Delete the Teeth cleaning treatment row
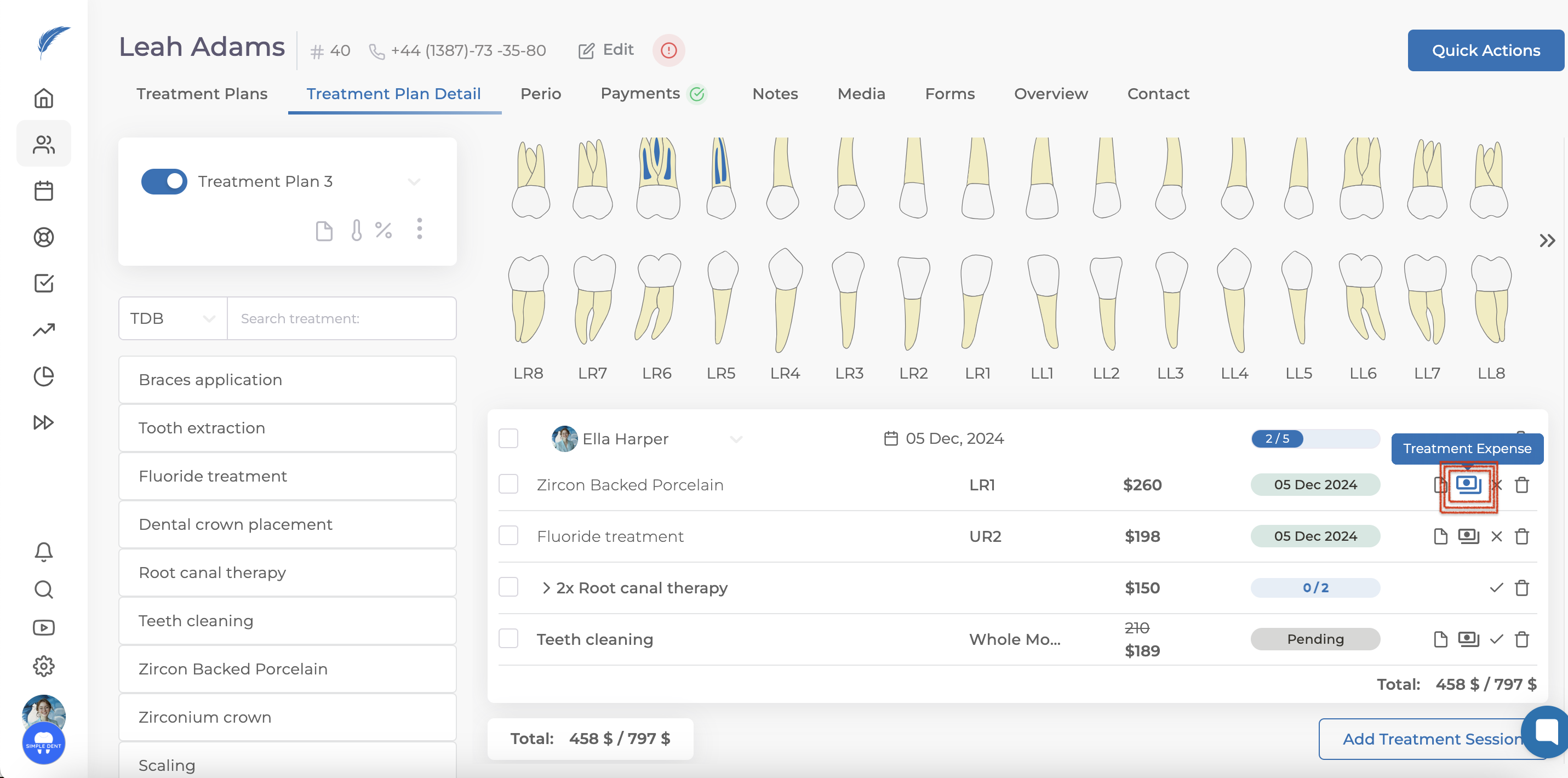The height and width of the screenshot is (778, 1568). pos(1522,639)
